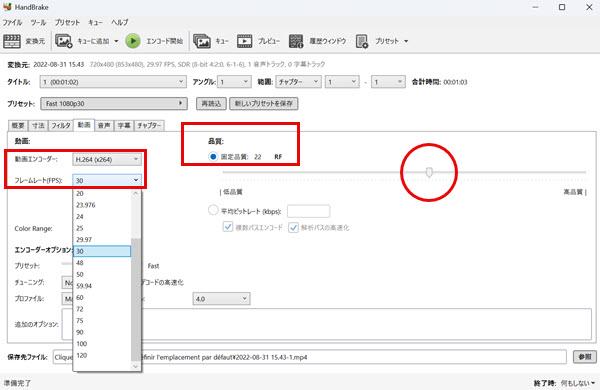Click the average bitrate input field
Screen dimensions: 600x390
click(x=308, y=211)
